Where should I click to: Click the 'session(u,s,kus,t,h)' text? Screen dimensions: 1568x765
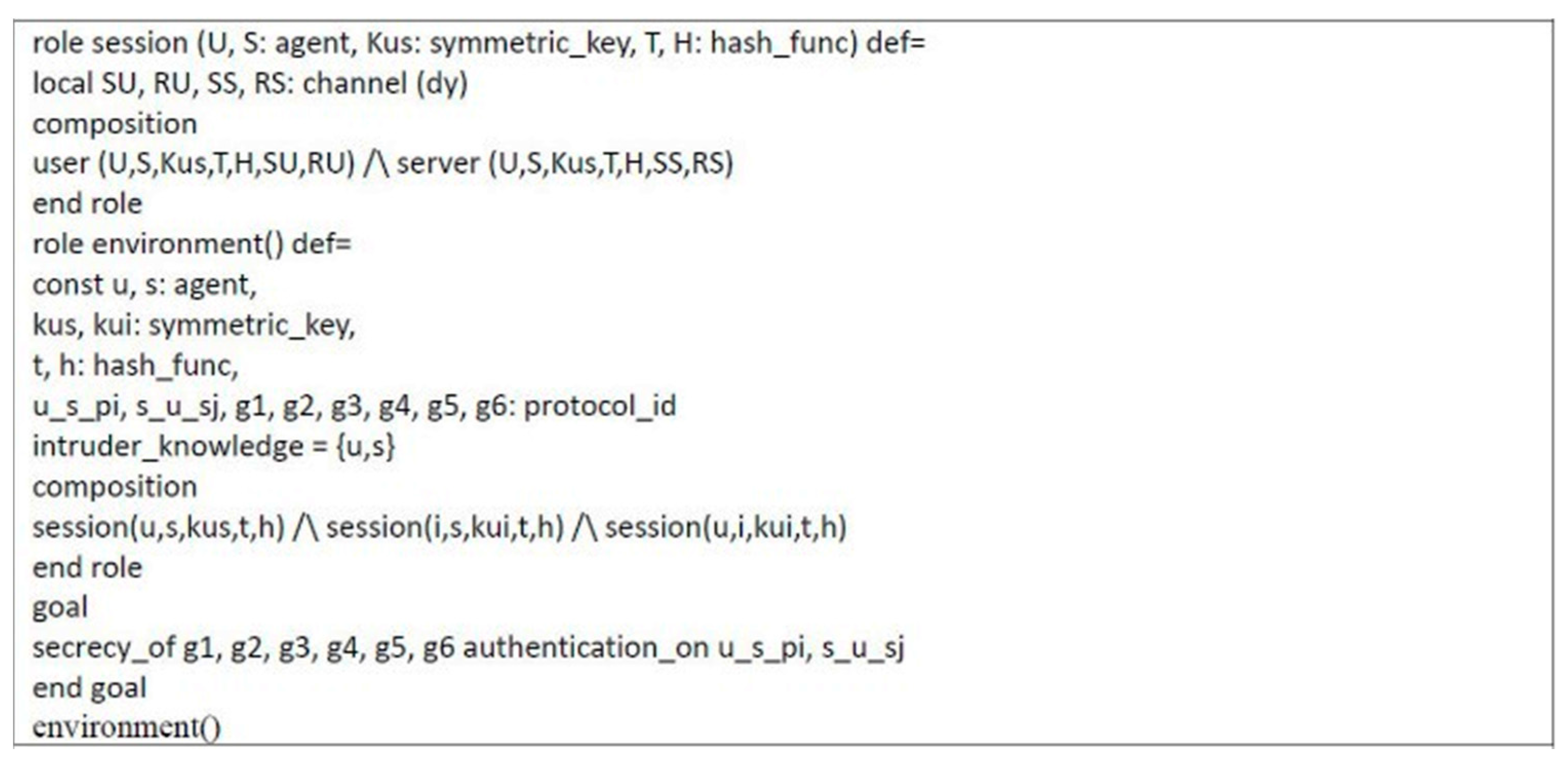pyautogui.click(x=158, y=527)
